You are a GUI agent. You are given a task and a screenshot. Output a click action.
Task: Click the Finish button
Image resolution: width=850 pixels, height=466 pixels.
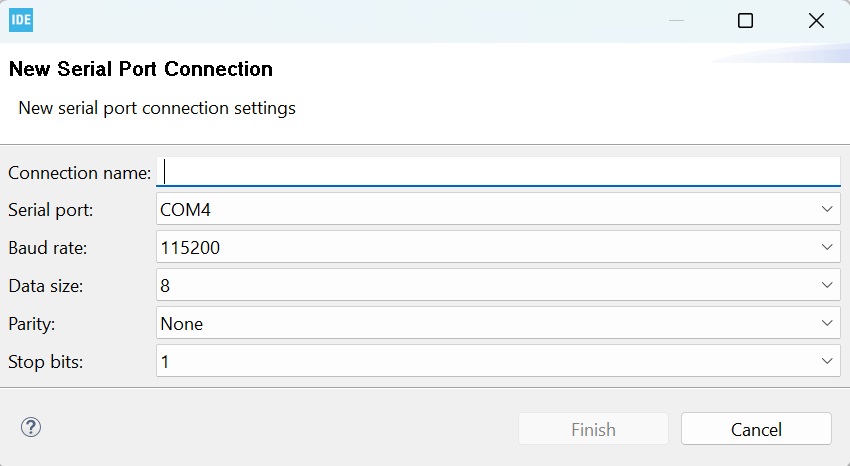[593, 429]
